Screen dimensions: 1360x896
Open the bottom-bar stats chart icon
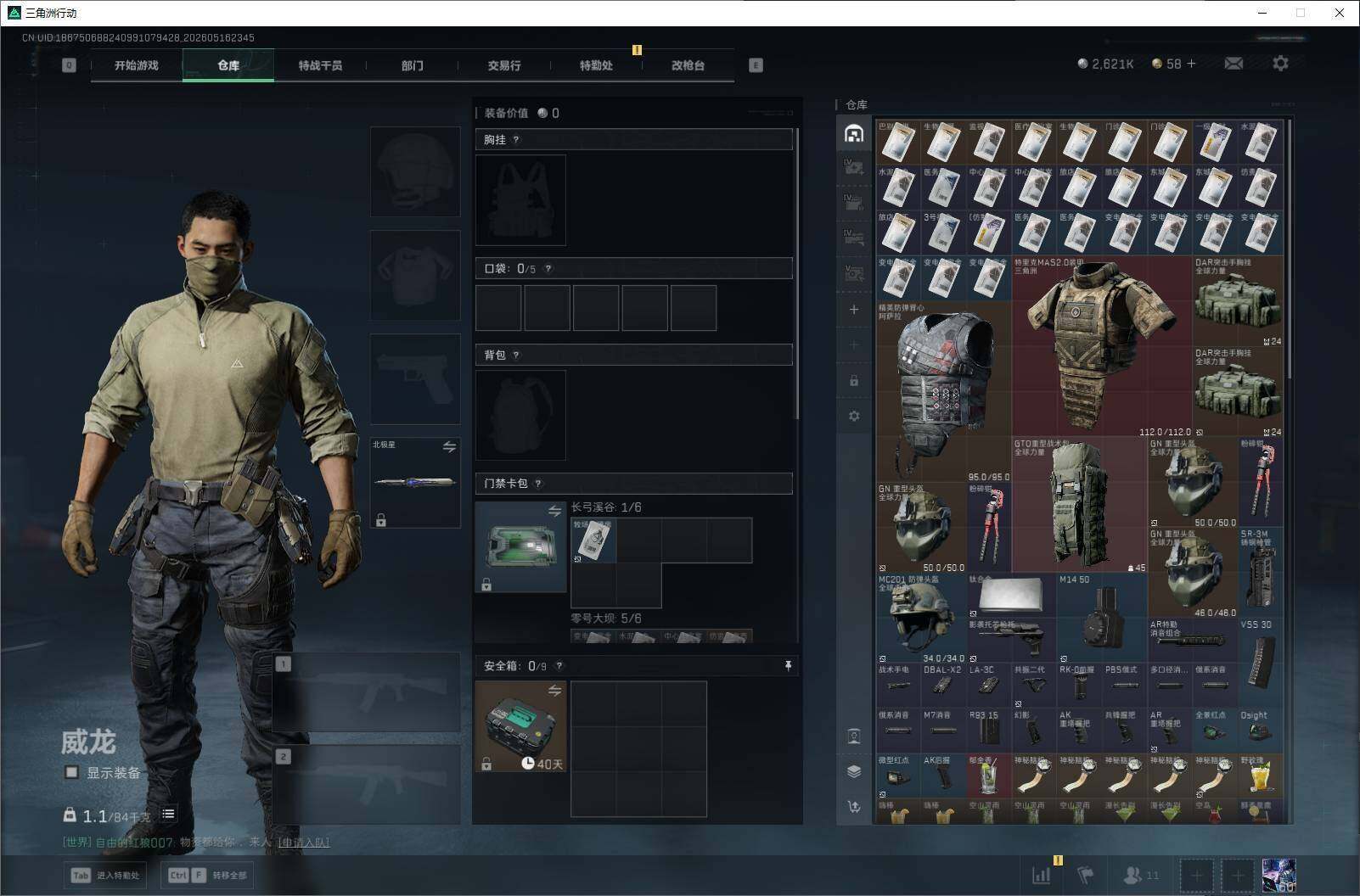point(1042,875)
